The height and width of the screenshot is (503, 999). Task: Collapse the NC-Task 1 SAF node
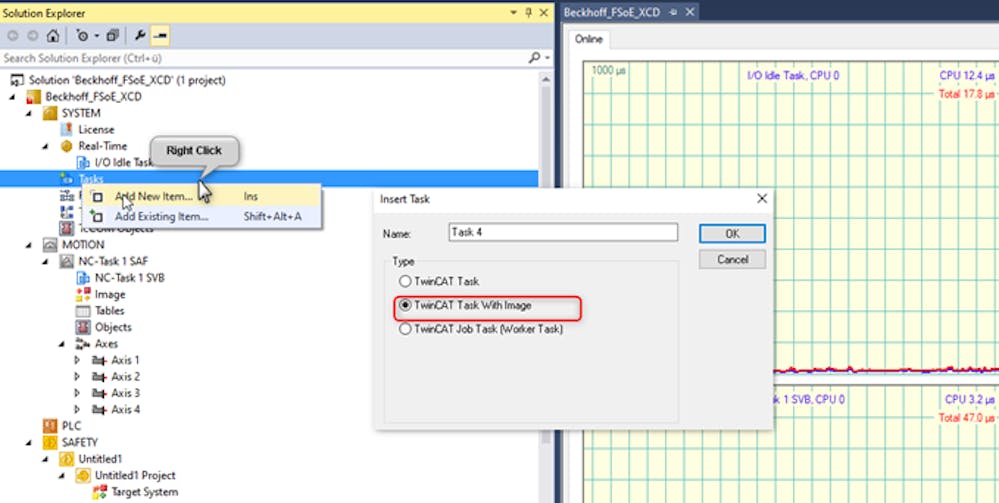coord(47,261)
